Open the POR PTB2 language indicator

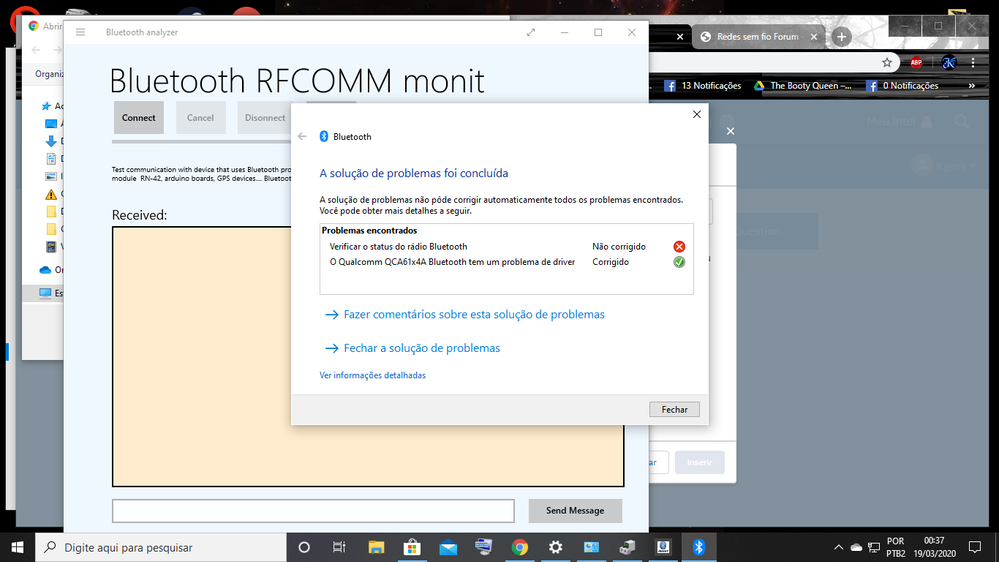896,547
